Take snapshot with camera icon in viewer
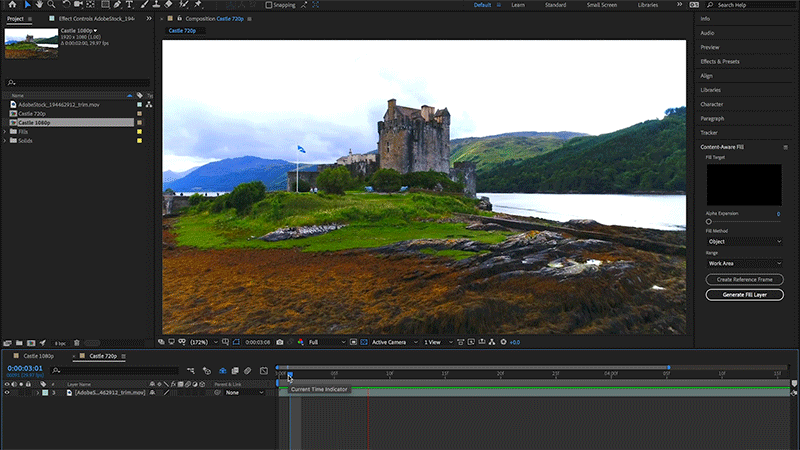Viewport: 800px width, 450px height. (x=280, y=342)
